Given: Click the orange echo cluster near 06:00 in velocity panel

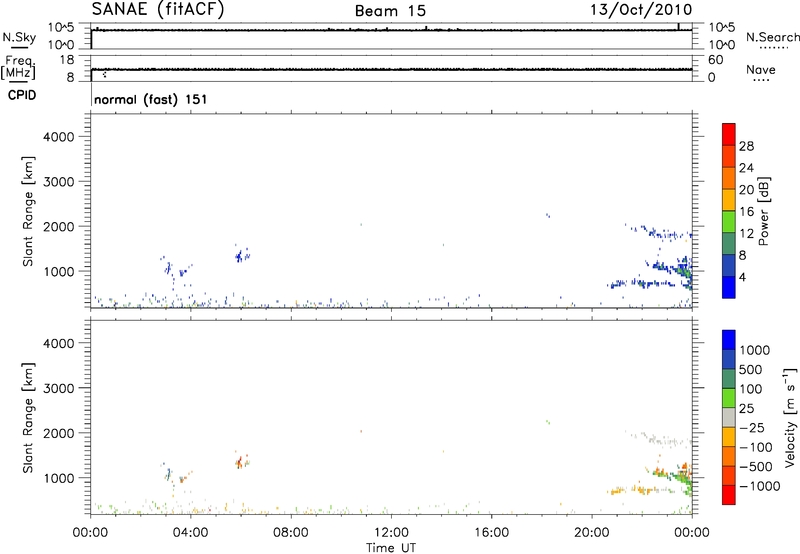Looking at the screenshot, I should 241,462.
